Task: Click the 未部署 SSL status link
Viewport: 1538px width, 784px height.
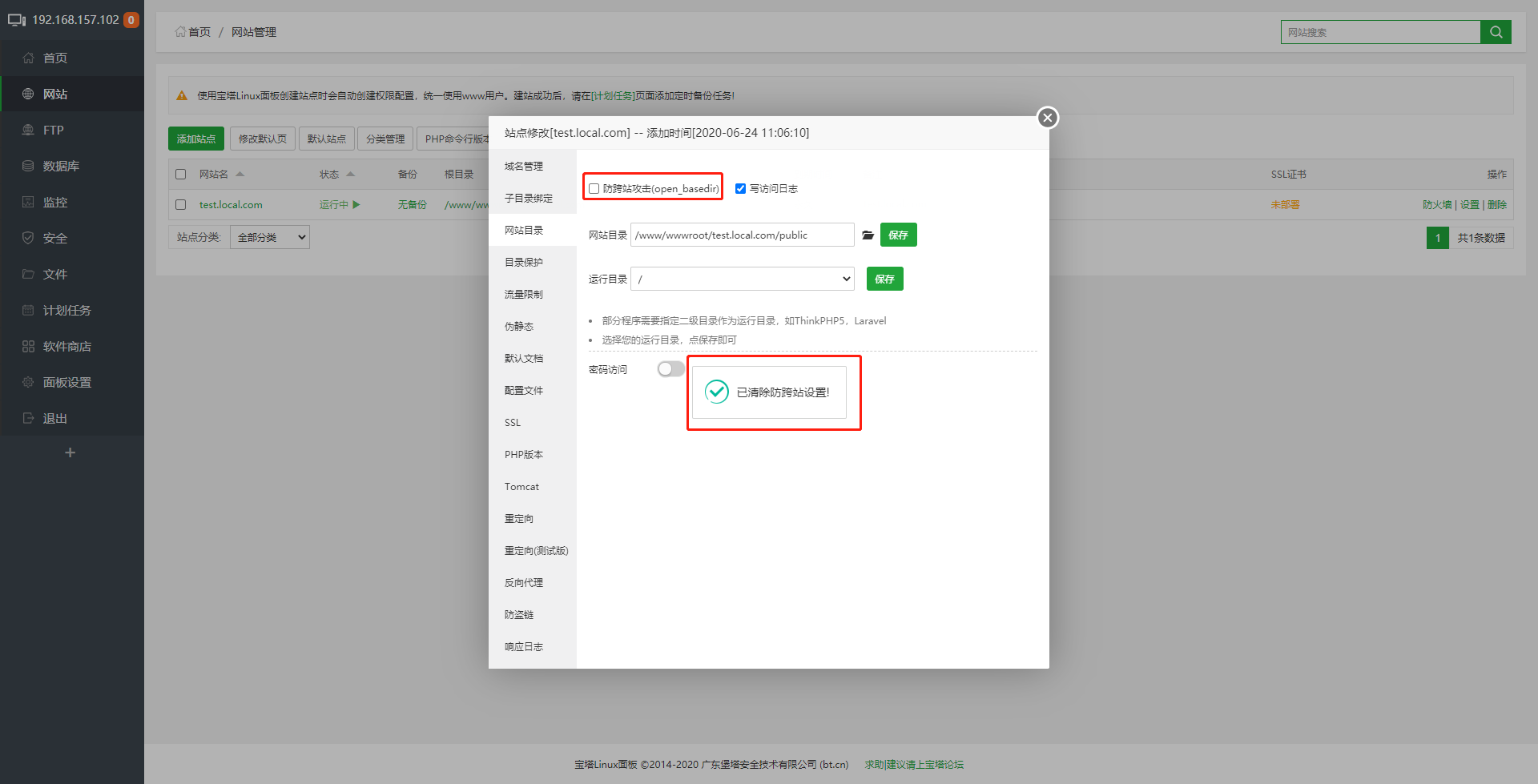Action: 1285,204
